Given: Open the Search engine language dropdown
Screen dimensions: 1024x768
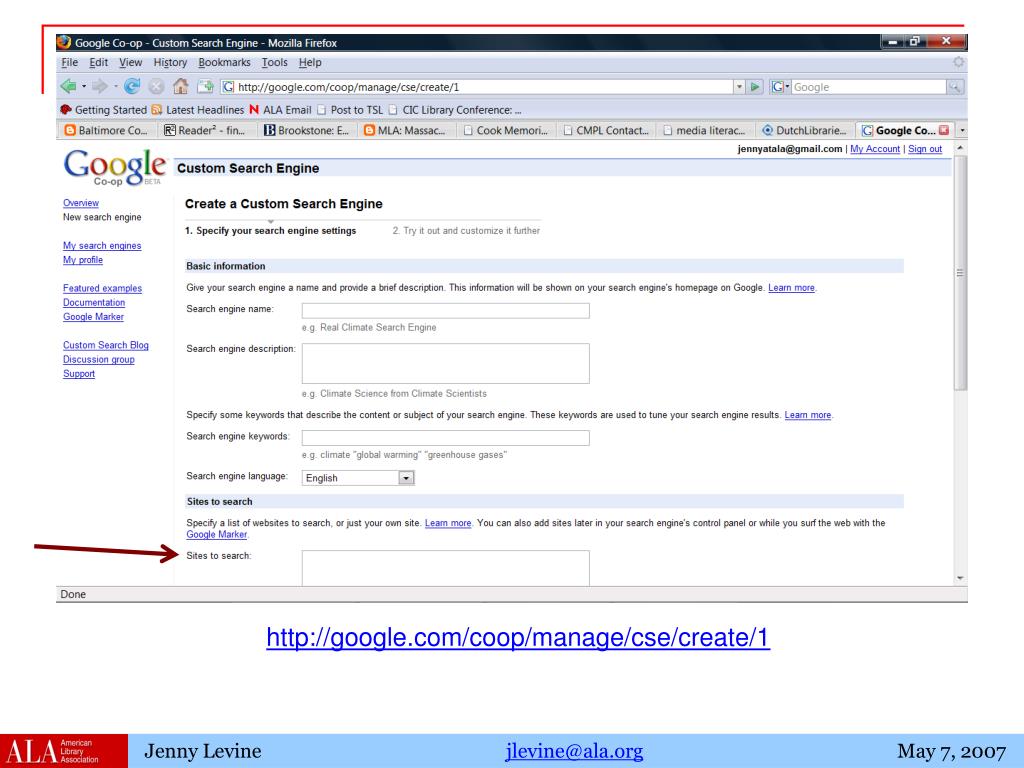Looking at the screenshot, I should [406, 478].
